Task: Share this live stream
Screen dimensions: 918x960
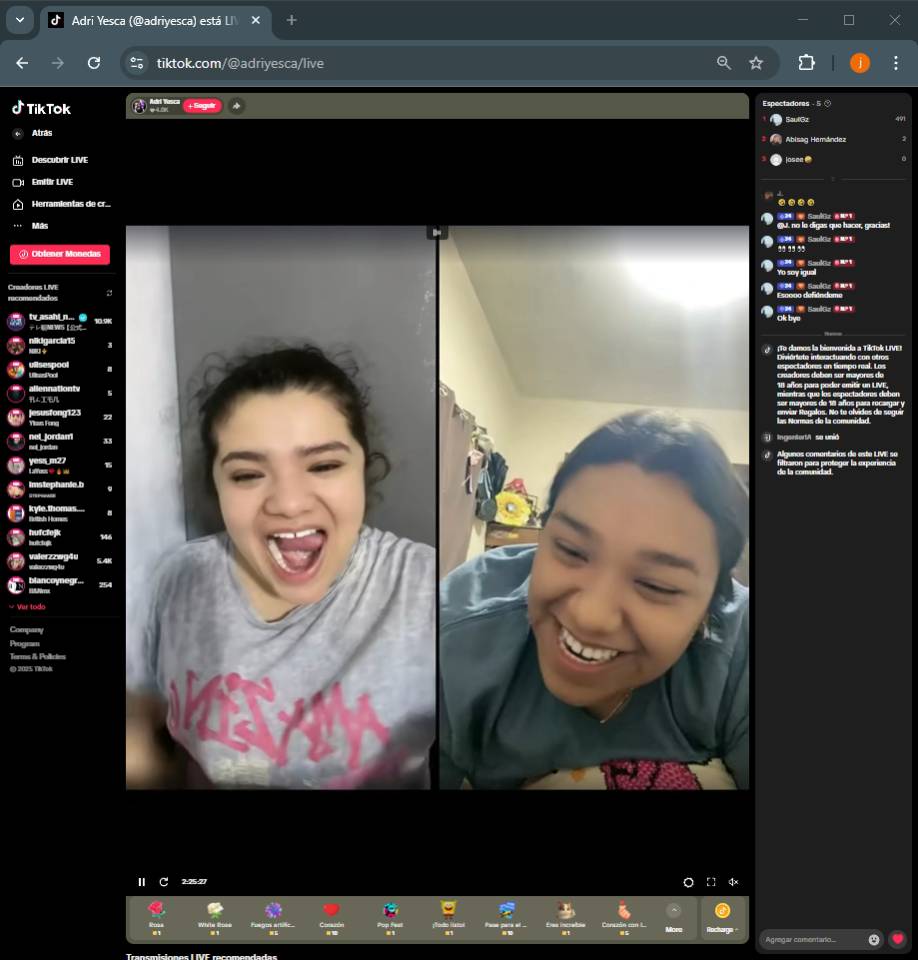Action: pos(236,106)
